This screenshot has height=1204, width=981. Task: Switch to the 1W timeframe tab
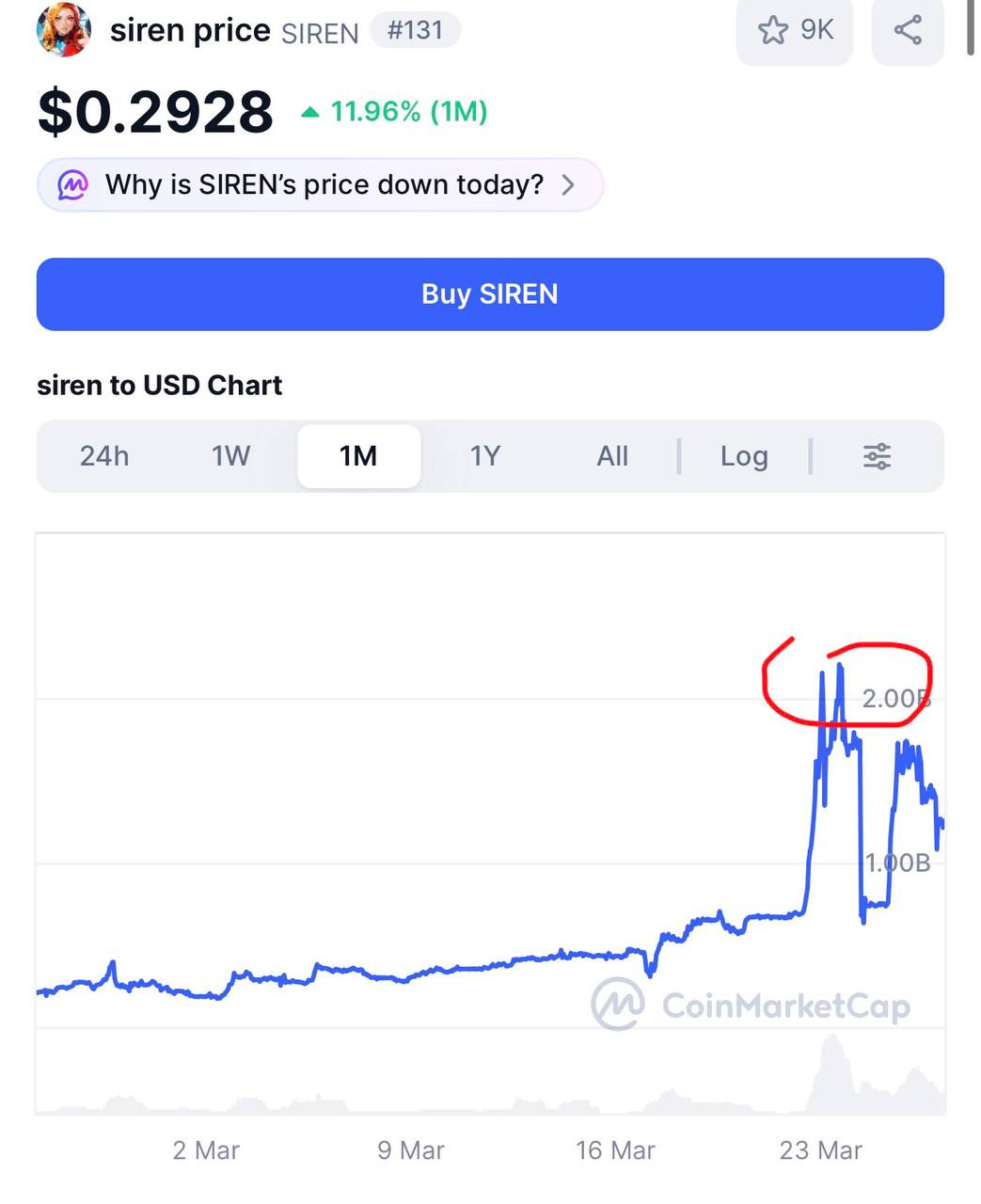pyautogui.click(x=230, y=456)
